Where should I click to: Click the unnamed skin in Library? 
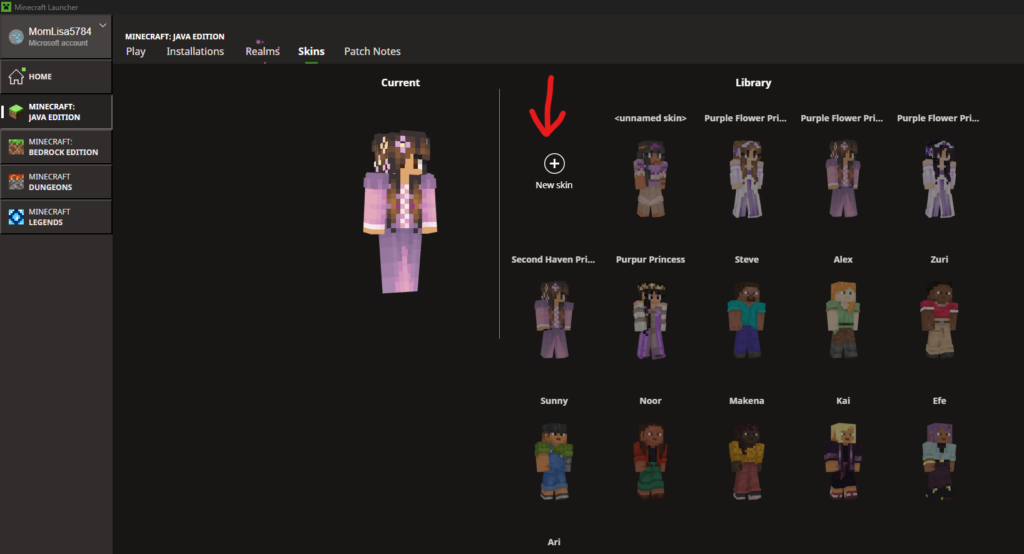[650, 178]
